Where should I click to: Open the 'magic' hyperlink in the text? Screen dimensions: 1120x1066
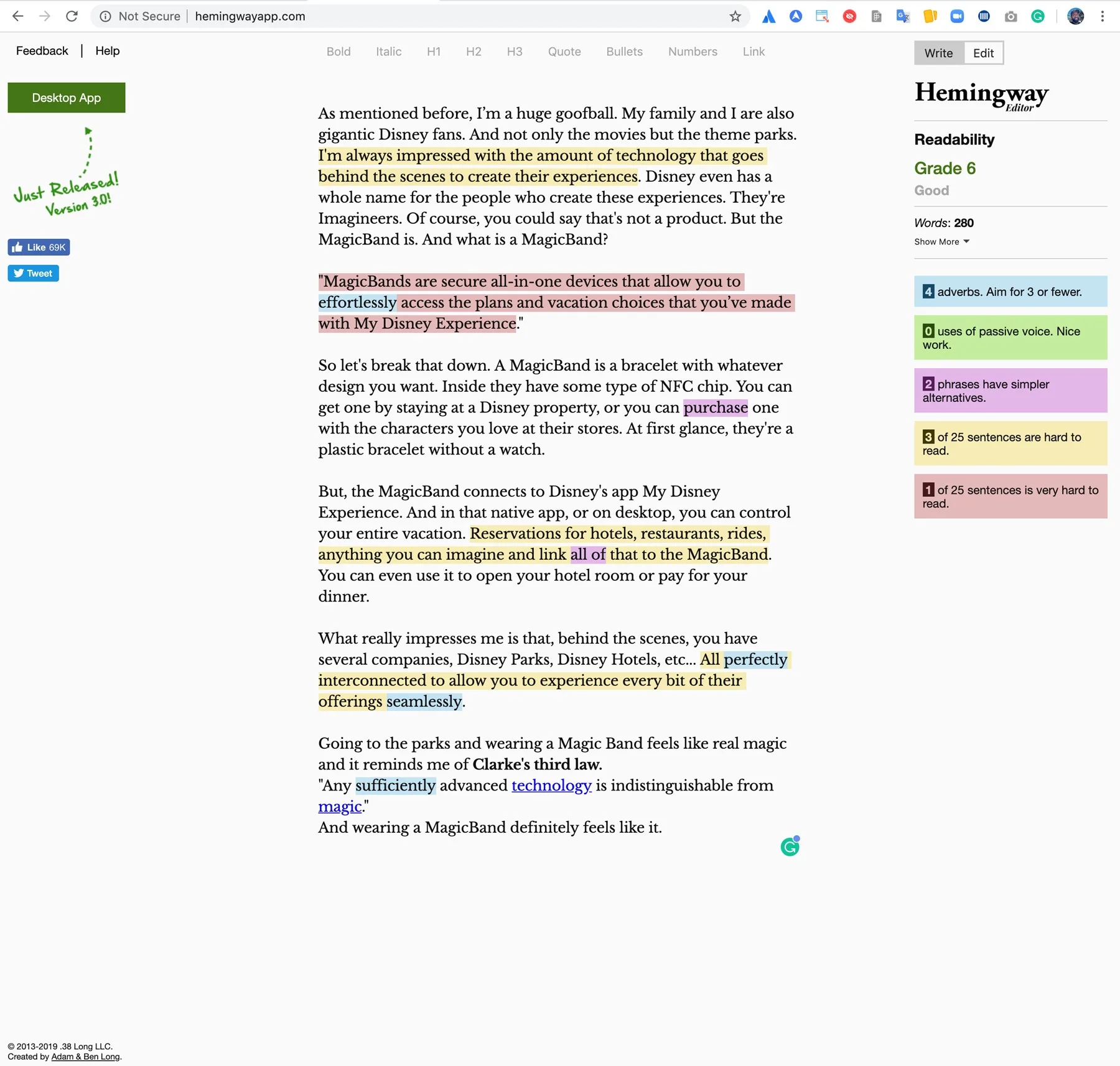(340, 807)
